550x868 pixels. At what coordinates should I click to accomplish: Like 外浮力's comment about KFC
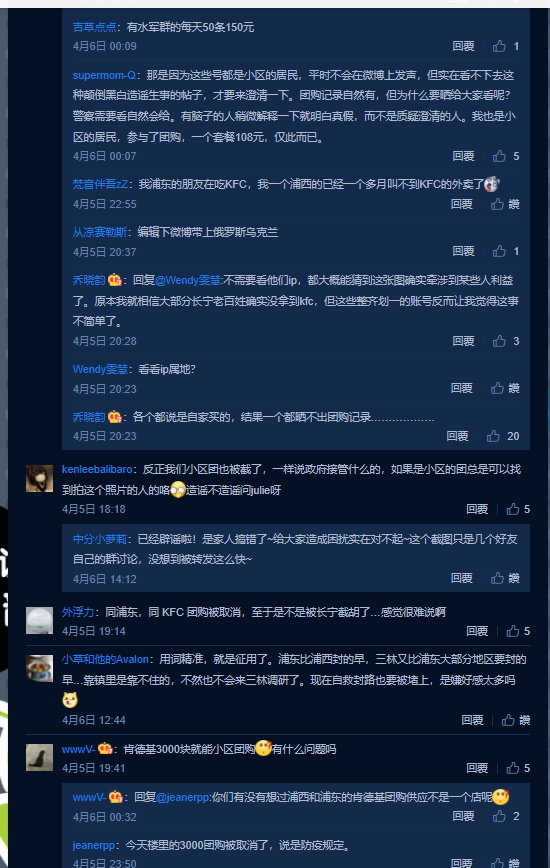513,631
